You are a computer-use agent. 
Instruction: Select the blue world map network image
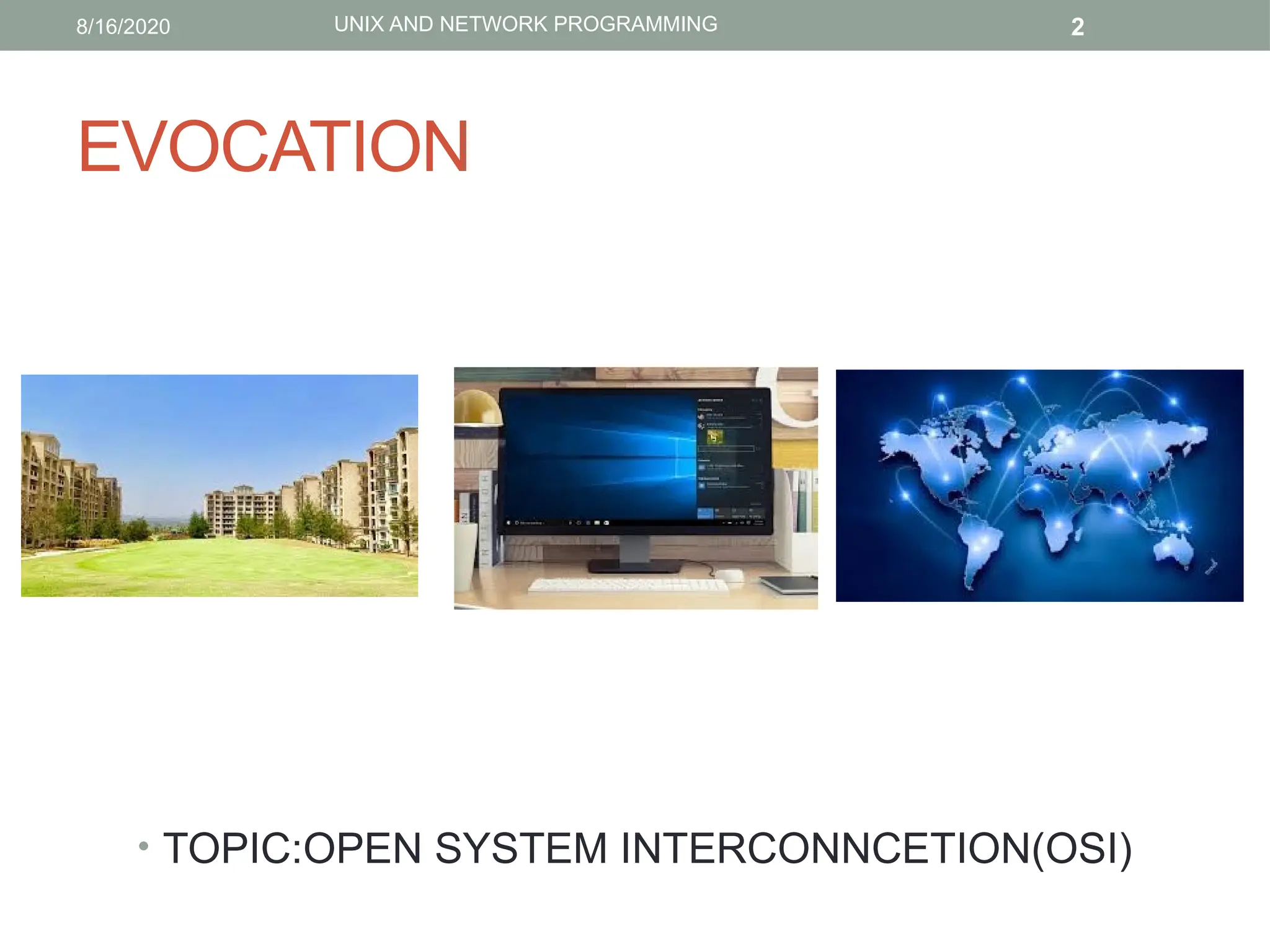(1039, 485)
